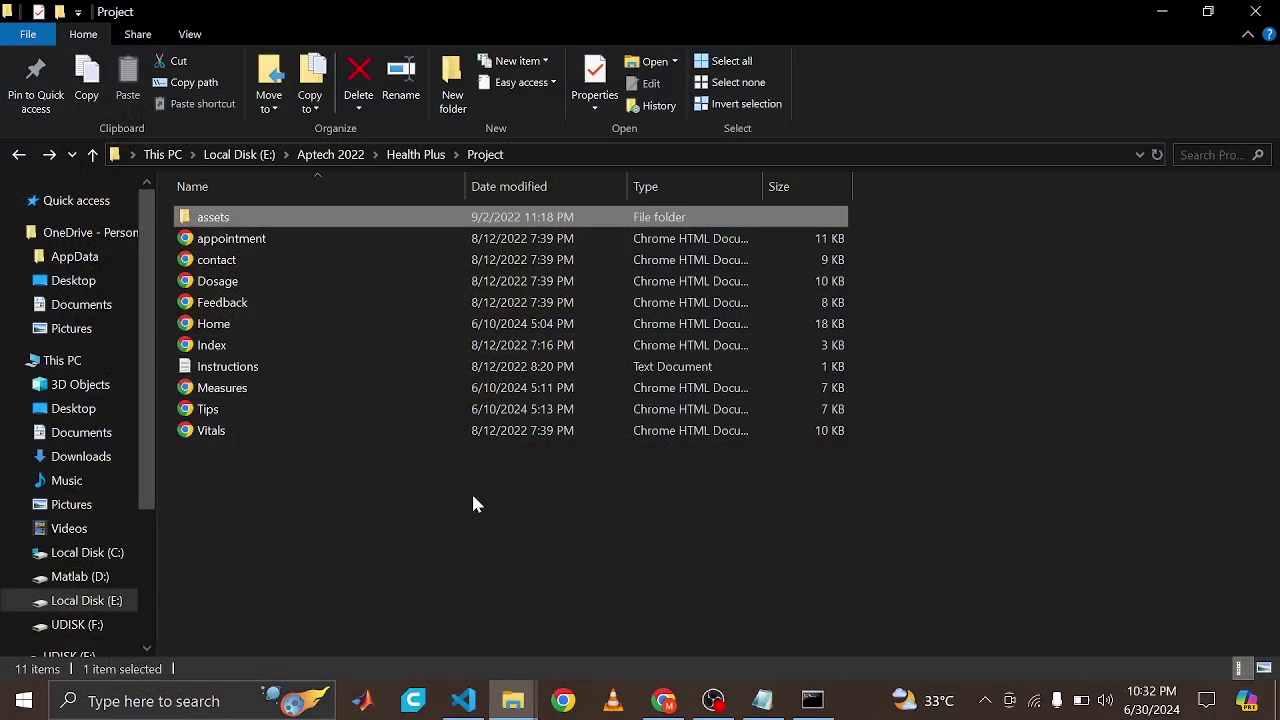
Task: Select the appointment HTML file
Action: [511, 238]
